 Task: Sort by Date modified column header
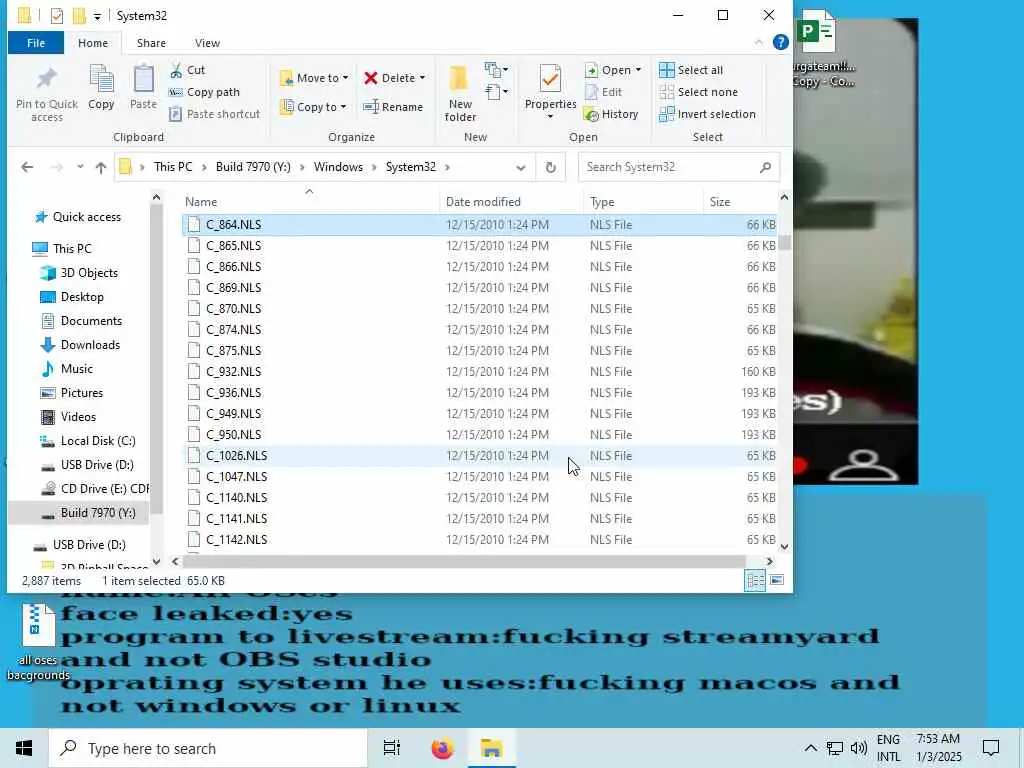click(511, 202)
